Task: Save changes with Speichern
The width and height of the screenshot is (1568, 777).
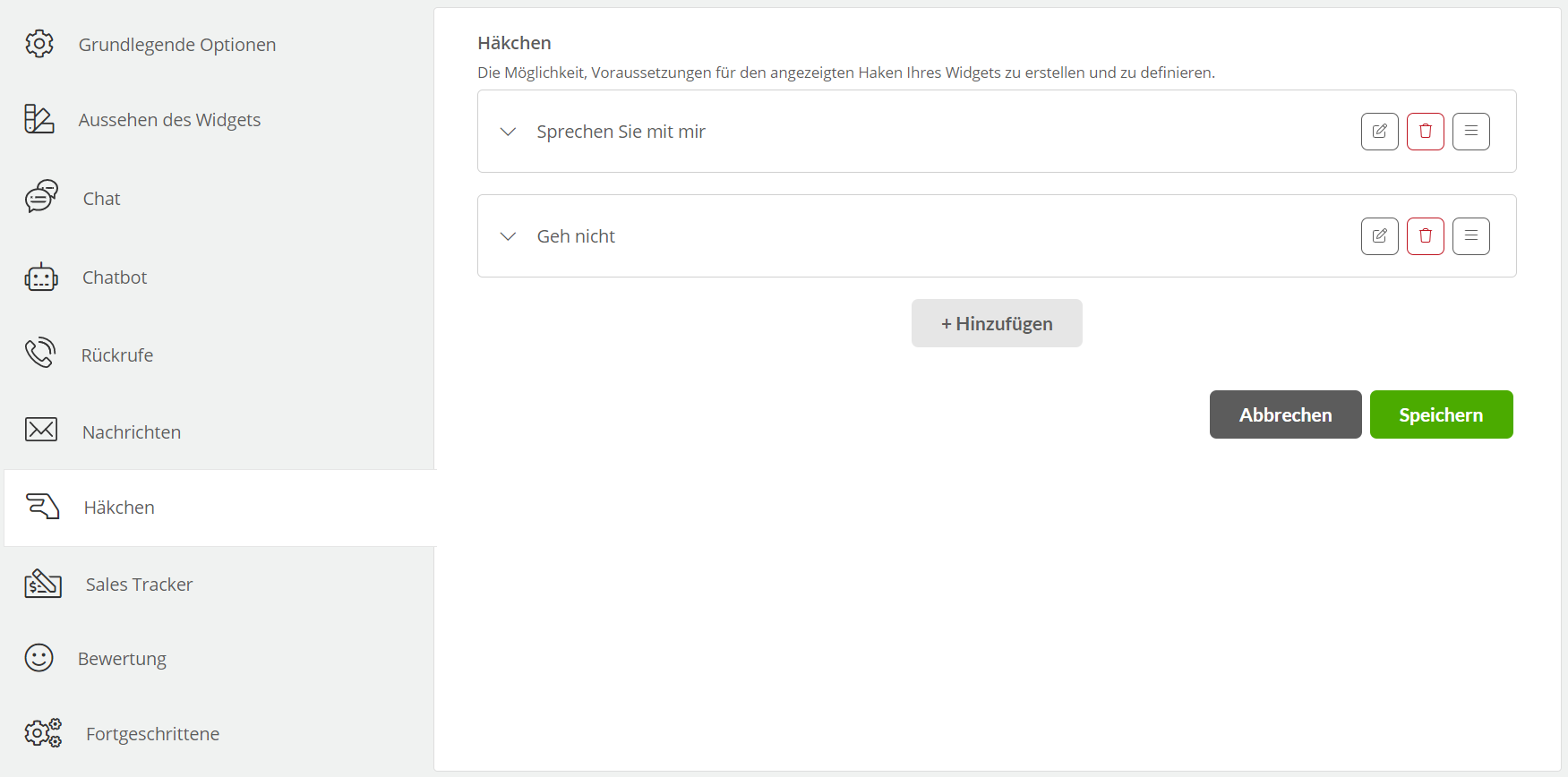Action: [x=1441, y=414]
